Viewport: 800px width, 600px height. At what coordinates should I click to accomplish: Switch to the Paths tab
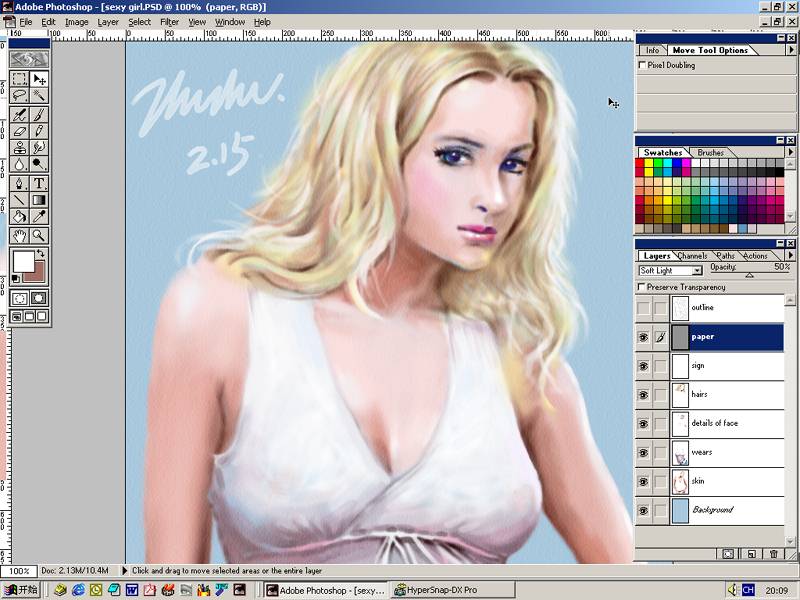coord(725,256)
